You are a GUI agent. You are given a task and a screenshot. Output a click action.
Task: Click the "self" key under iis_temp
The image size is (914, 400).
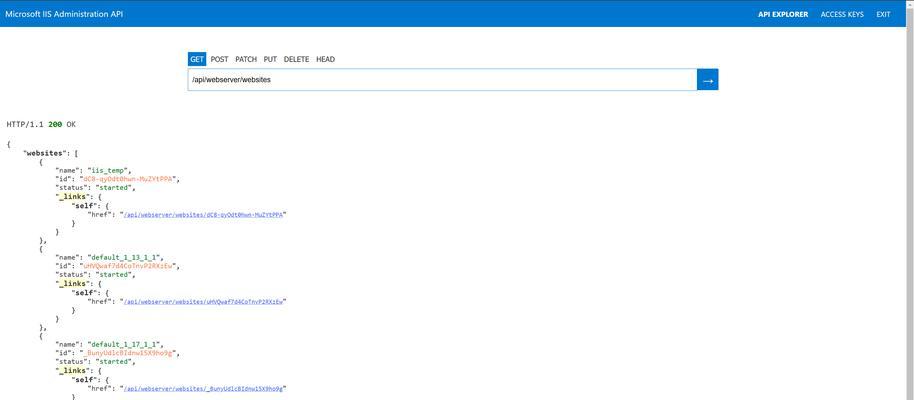tap(83, 206)
